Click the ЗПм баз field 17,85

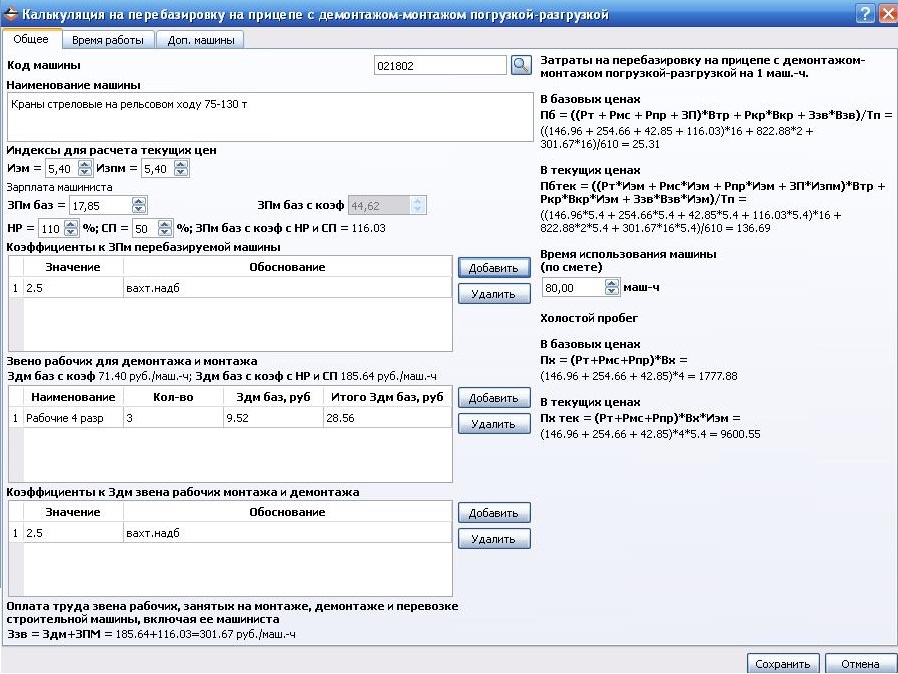tap(101, 206)
